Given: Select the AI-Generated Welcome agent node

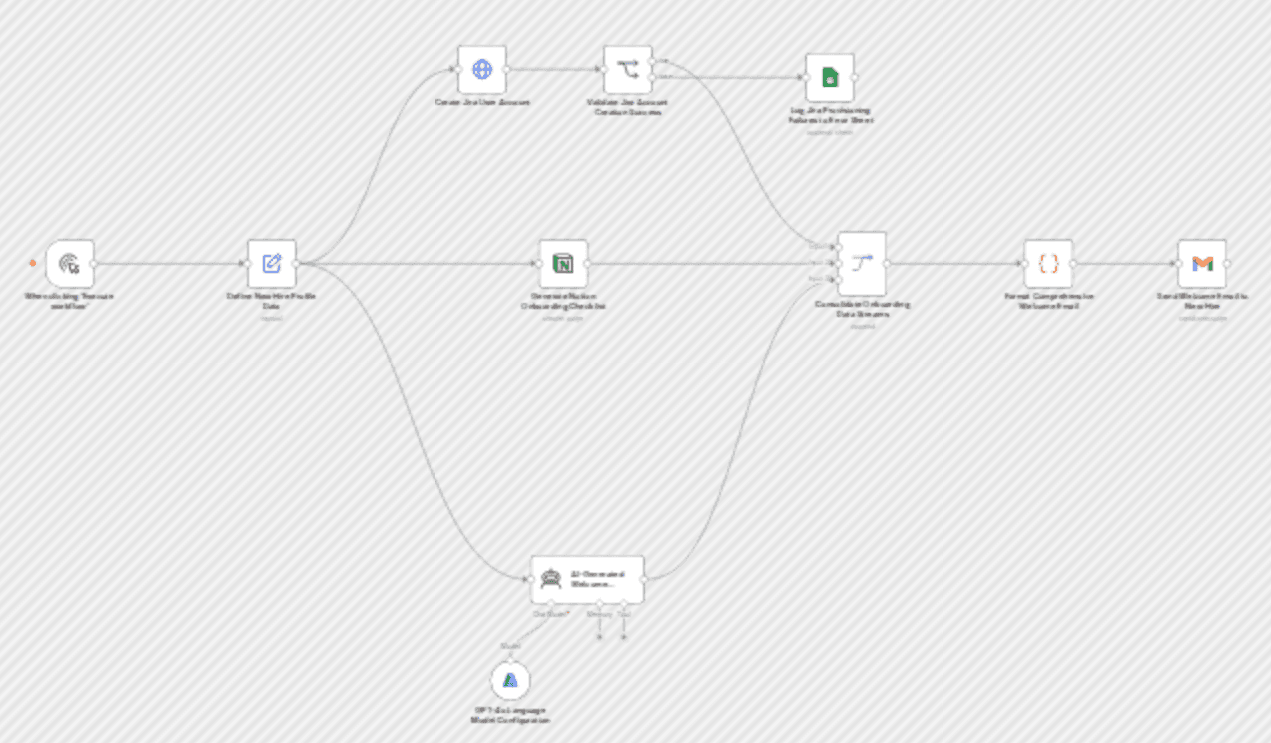Looking at the screenshot, I should (587, 579).
